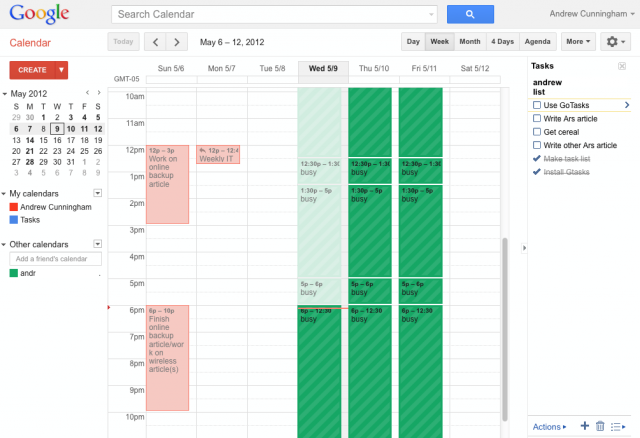Uncheck the Install Gtasks task
The height and width of the screenshot is (438, 640).
click(537, 171)
